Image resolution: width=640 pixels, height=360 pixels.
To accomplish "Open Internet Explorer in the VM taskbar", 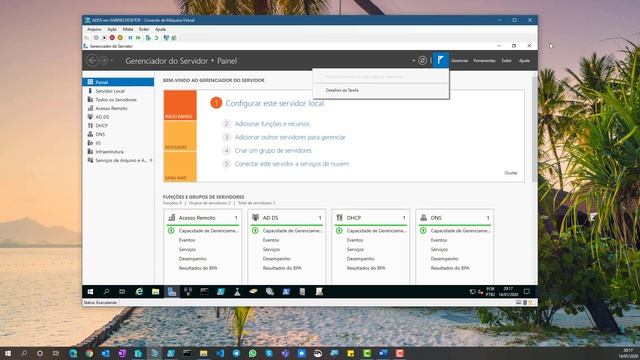I will point(139,291).
